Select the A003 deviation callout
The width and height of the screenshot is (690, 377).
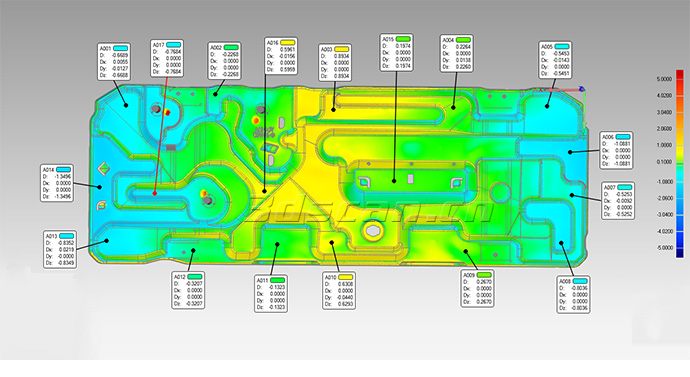pos(335,62)
